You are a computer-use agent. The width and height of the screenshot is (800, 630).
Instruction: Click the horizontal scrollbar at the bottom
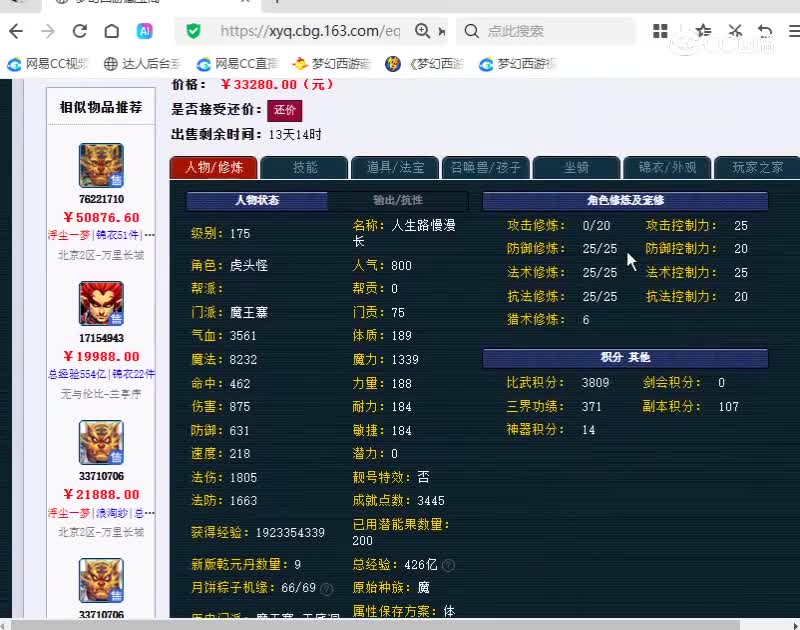point(375,625)
